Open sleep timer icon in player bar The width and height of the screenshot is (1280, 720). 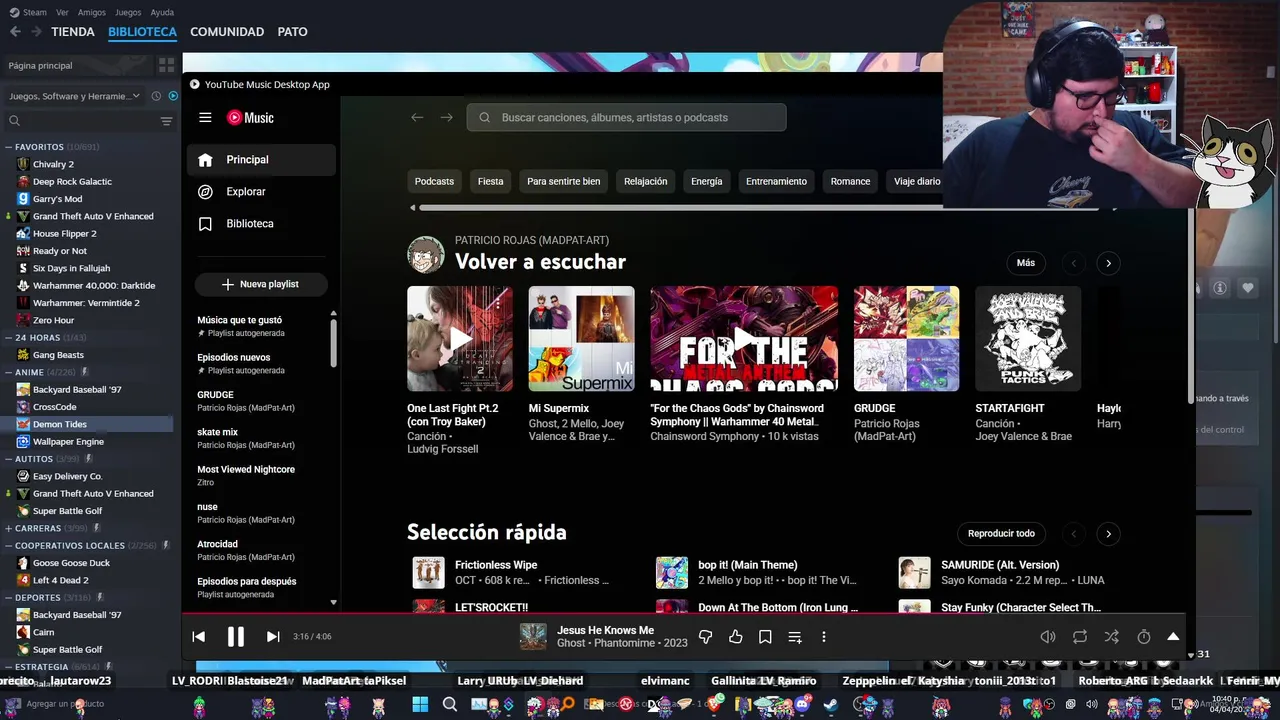(x=1144, y=636)
